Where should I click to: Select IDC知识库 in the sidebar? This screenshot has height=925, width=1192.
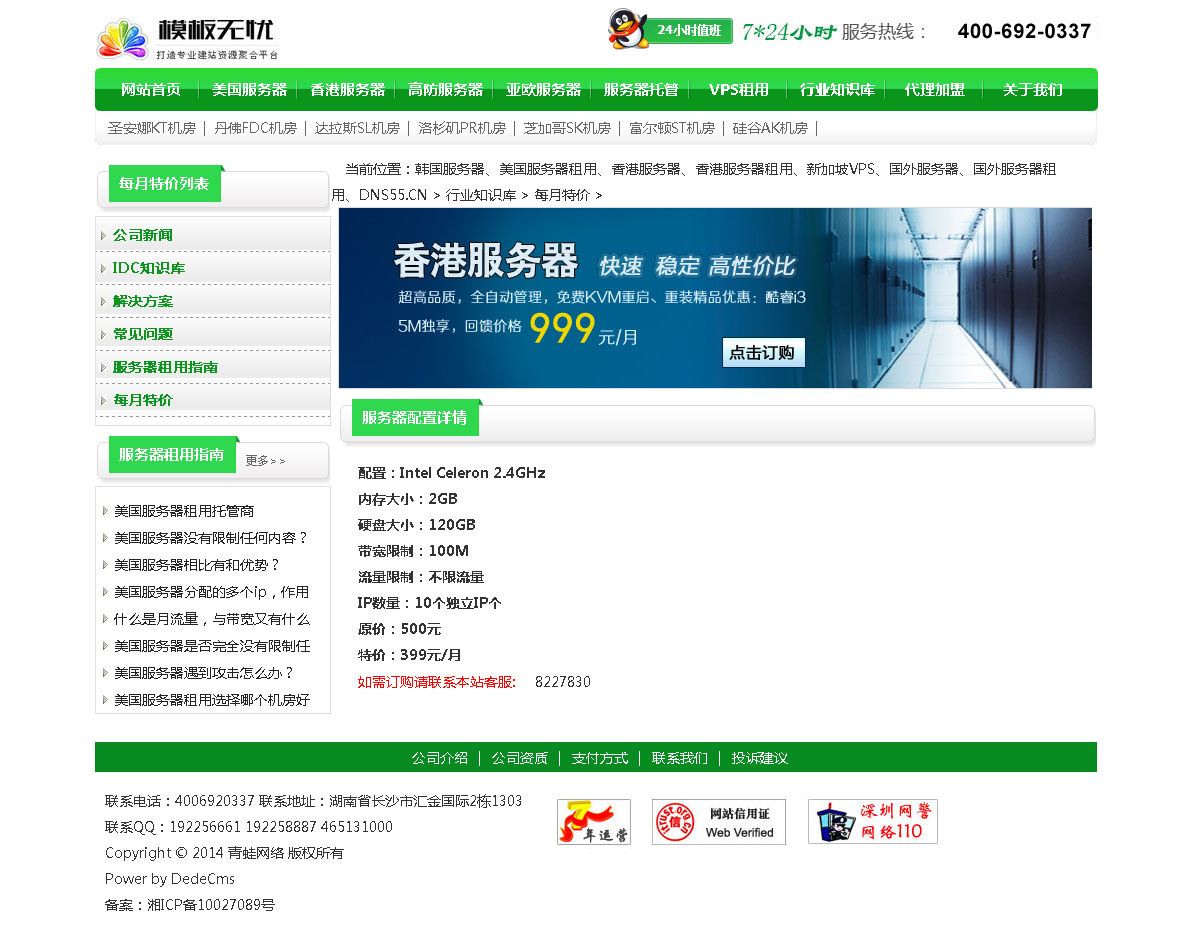coord(148,268)
